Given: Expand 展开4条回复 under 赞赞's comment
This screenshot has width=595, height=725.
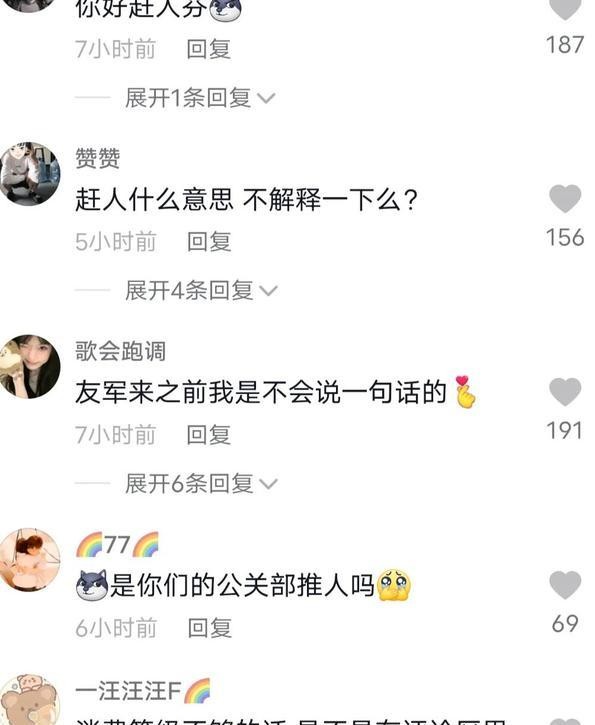Looking at the screenshot, I should point(201,291).
